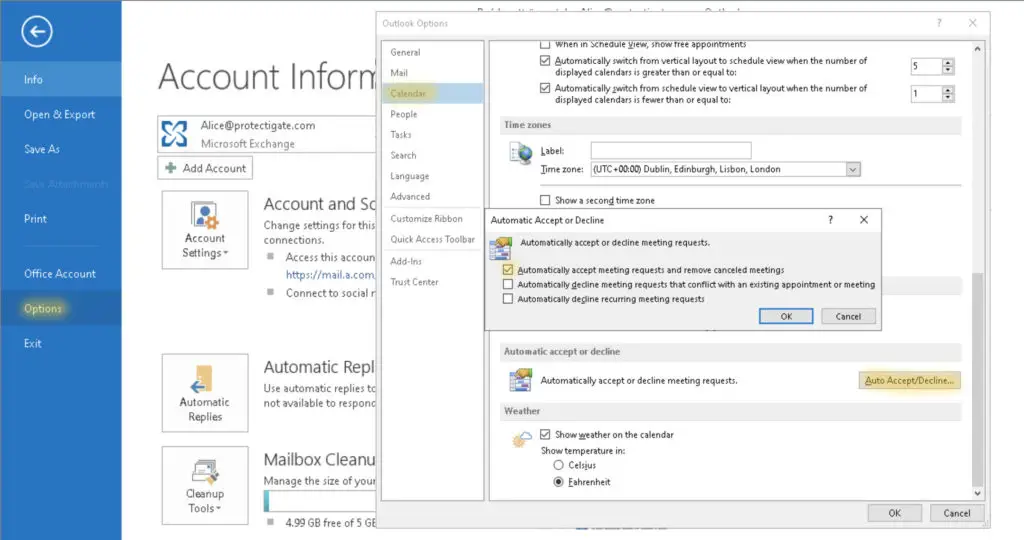Open the Office Account page
This screenshot has width=1024, height=540.
[61, 274]
